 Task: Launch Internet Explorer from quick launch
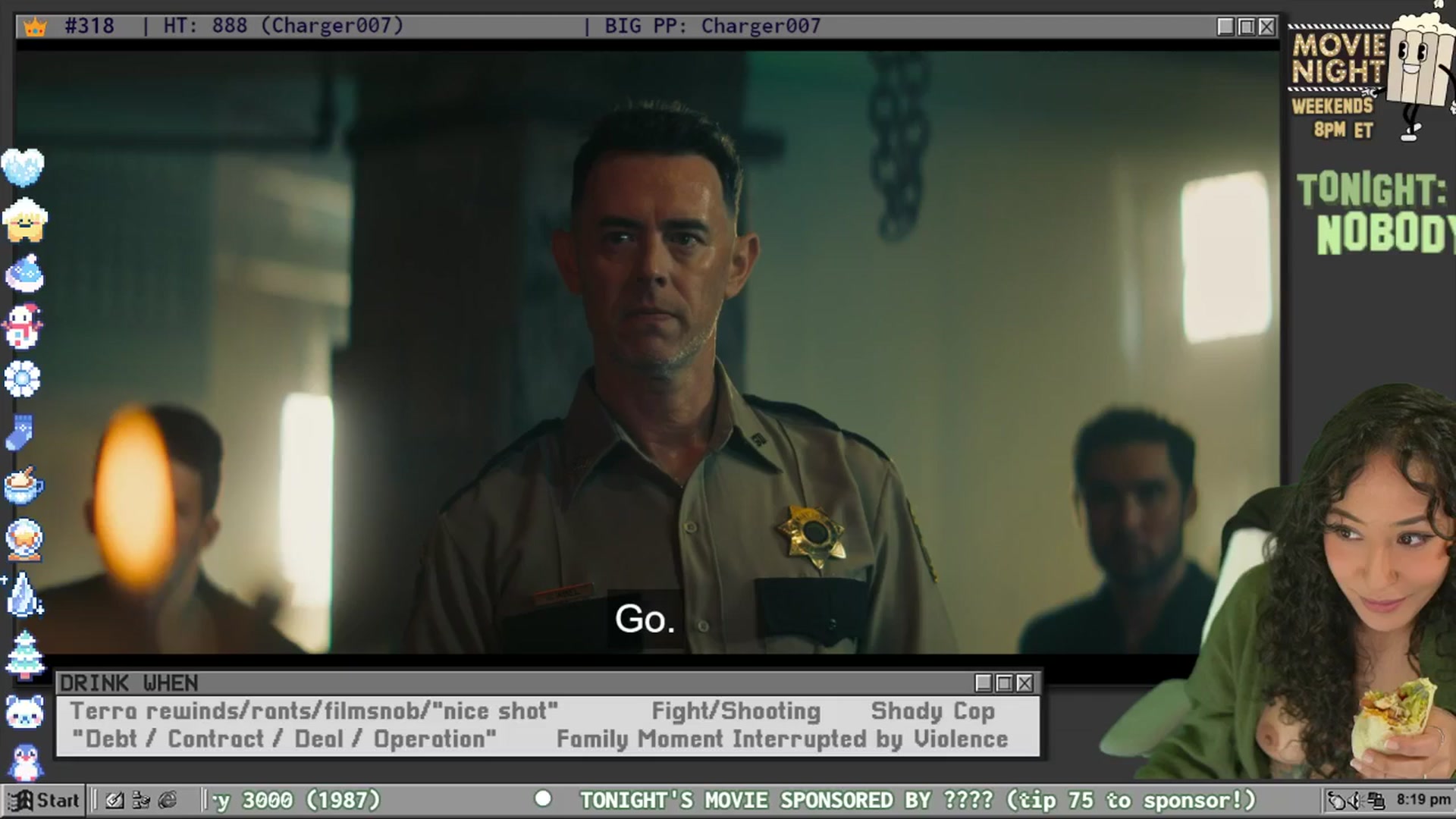[168, 800]
